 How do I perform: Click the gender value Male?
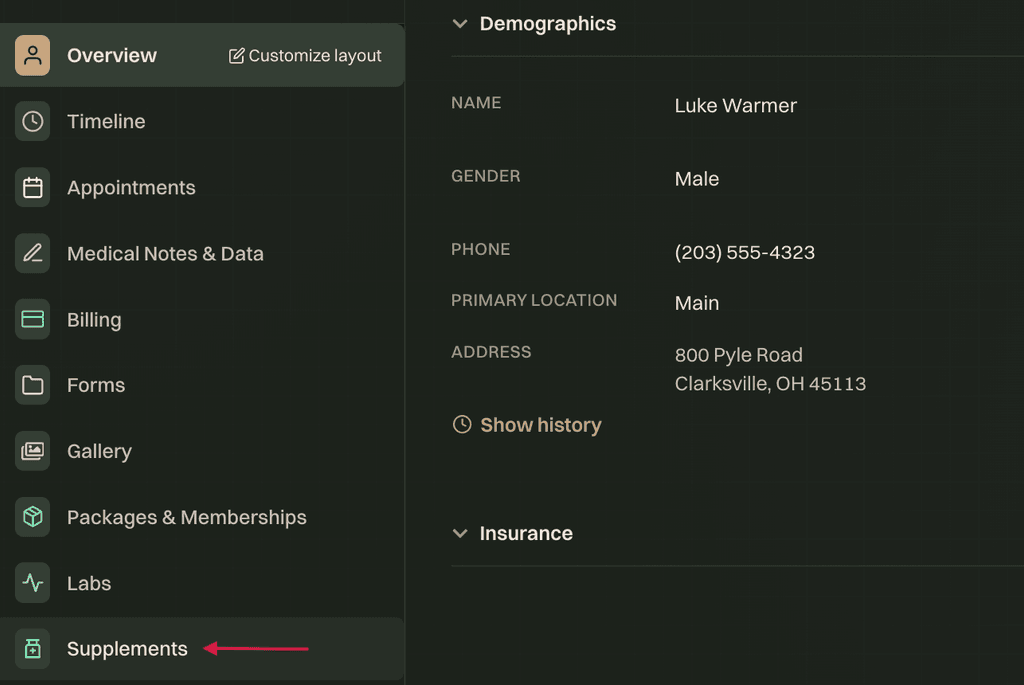pos(697,178)
